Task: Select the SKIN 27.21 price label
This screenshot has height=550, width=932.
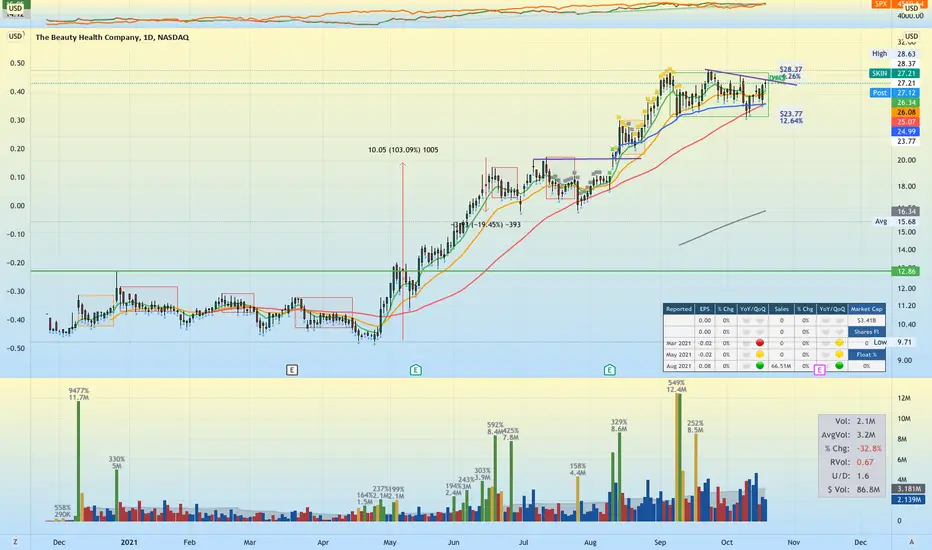Action: pos(893,73)
